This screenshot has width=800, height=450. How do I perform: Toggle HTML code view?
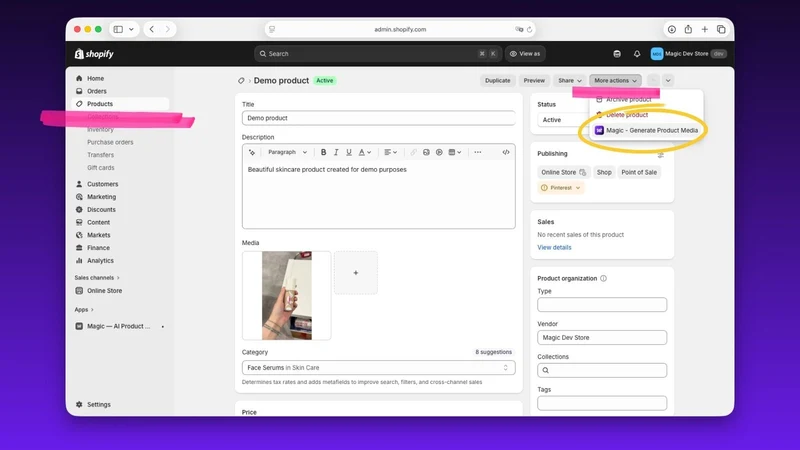(506, 153)
